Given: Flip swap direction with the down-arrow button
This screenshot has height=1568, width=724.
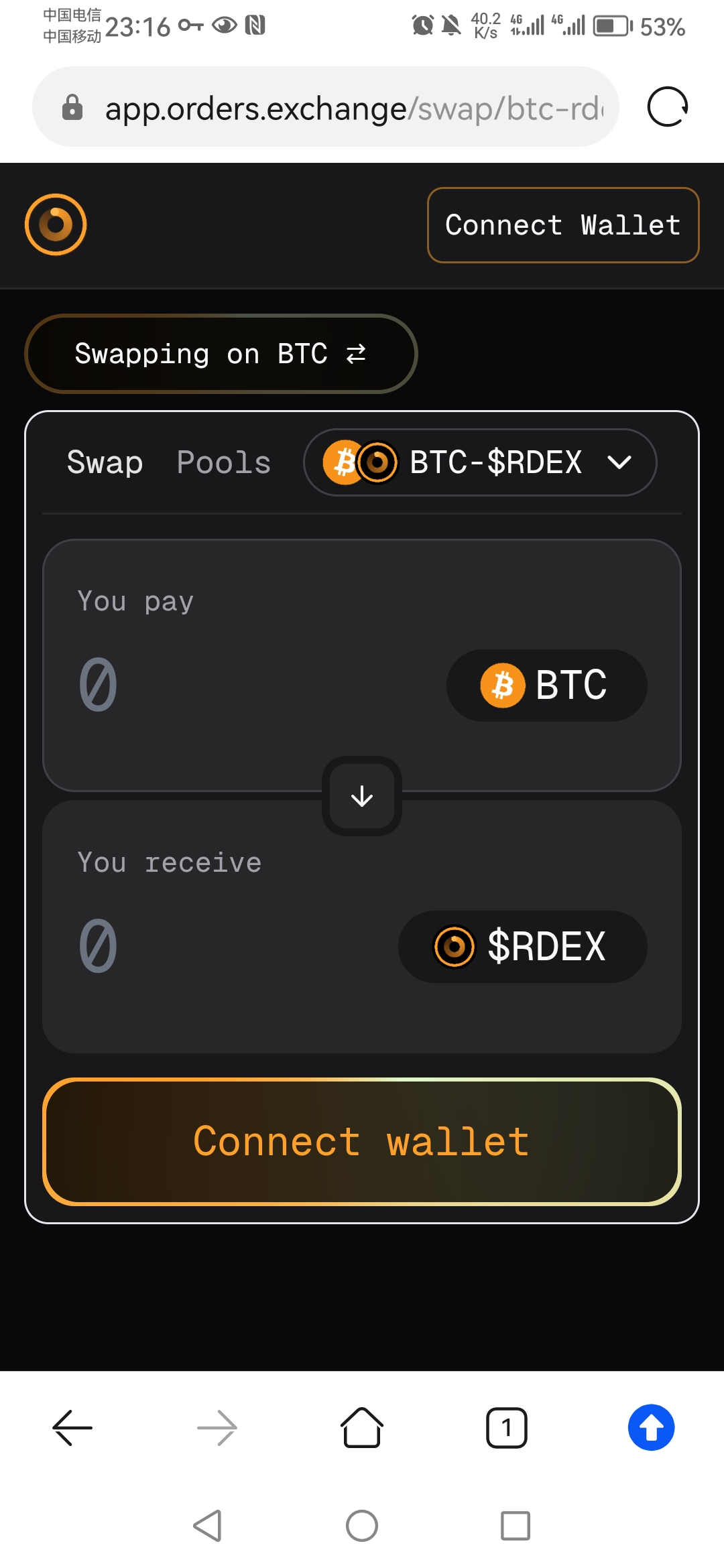Looking at the screenshot, I should click(362, 796).
